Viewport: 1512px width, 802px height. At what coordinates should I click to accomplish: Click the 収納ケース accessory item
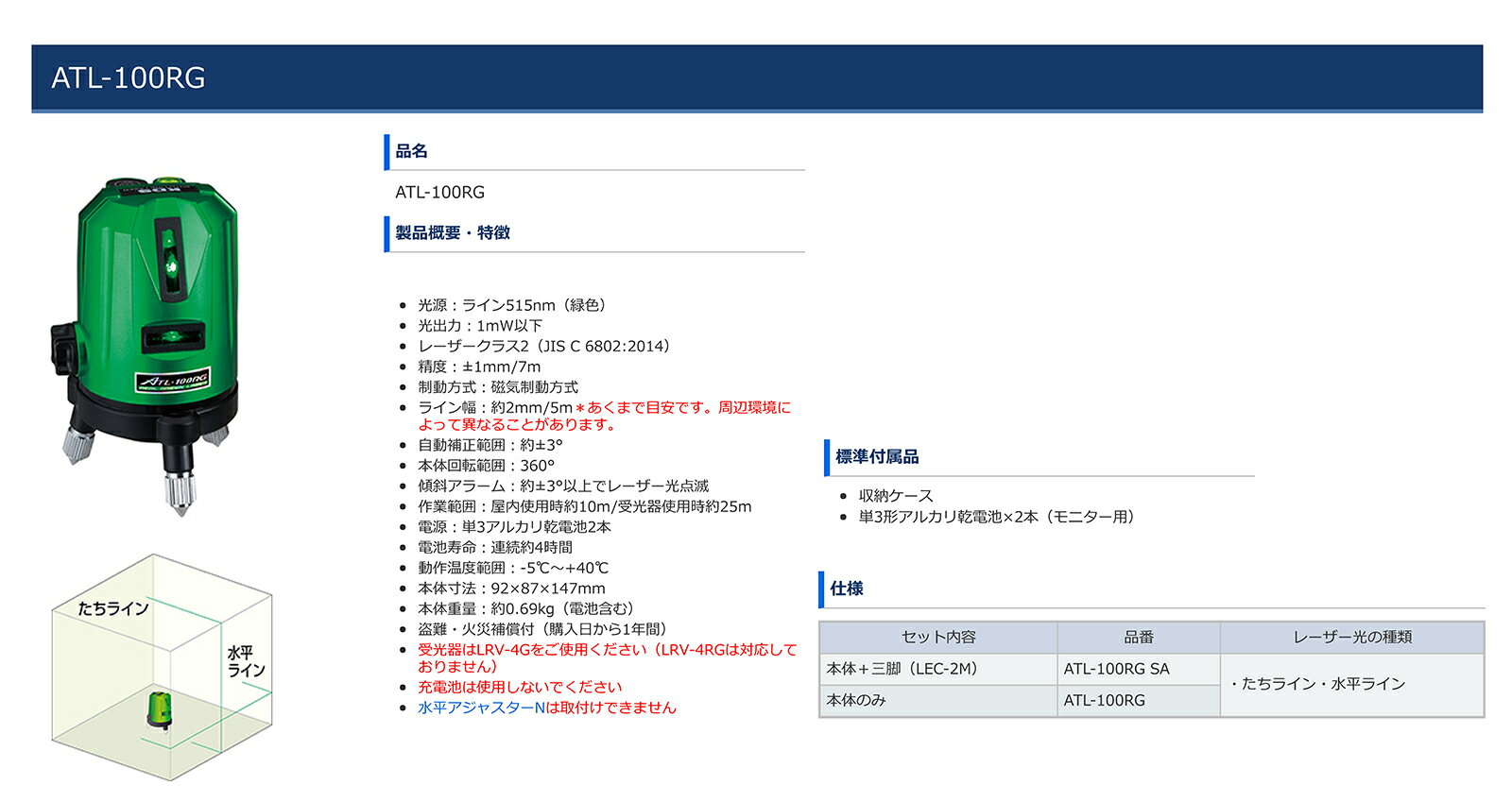click(x=896, y=496)
